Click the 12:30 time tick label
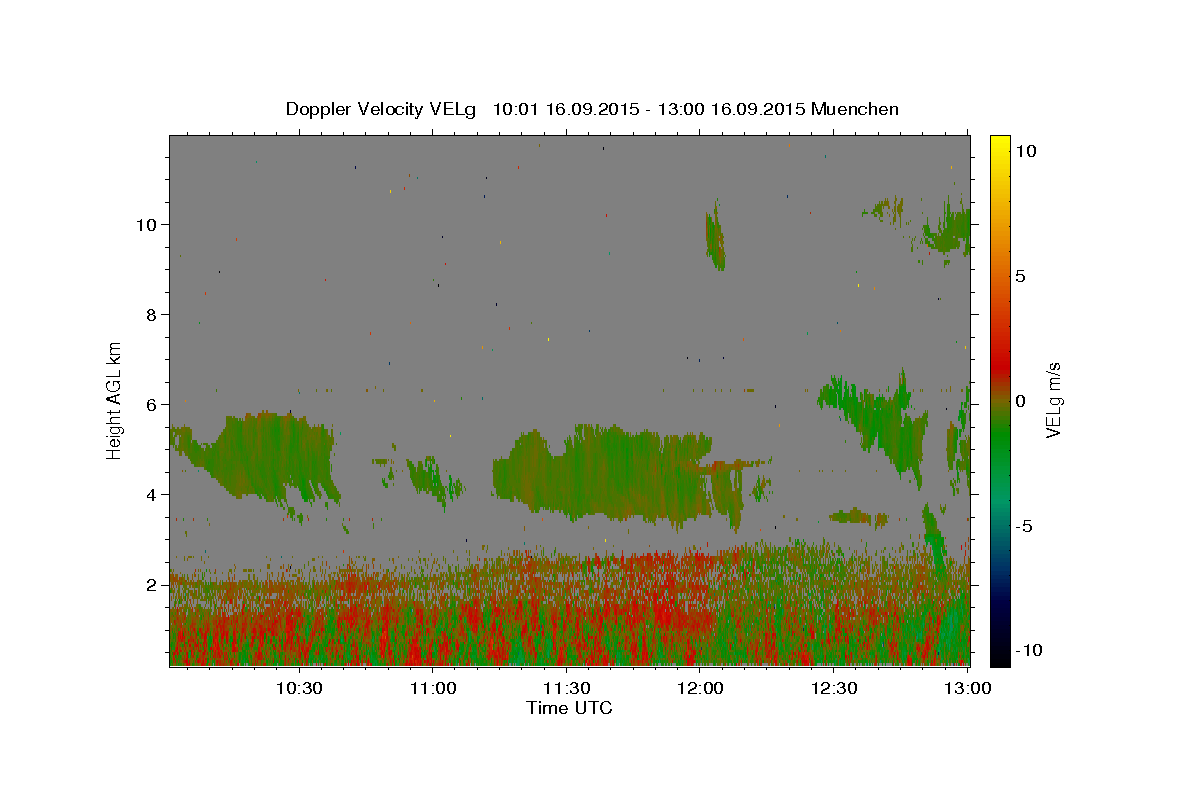The height and width of the screenshot is (800, 1200). click(834, 689)
